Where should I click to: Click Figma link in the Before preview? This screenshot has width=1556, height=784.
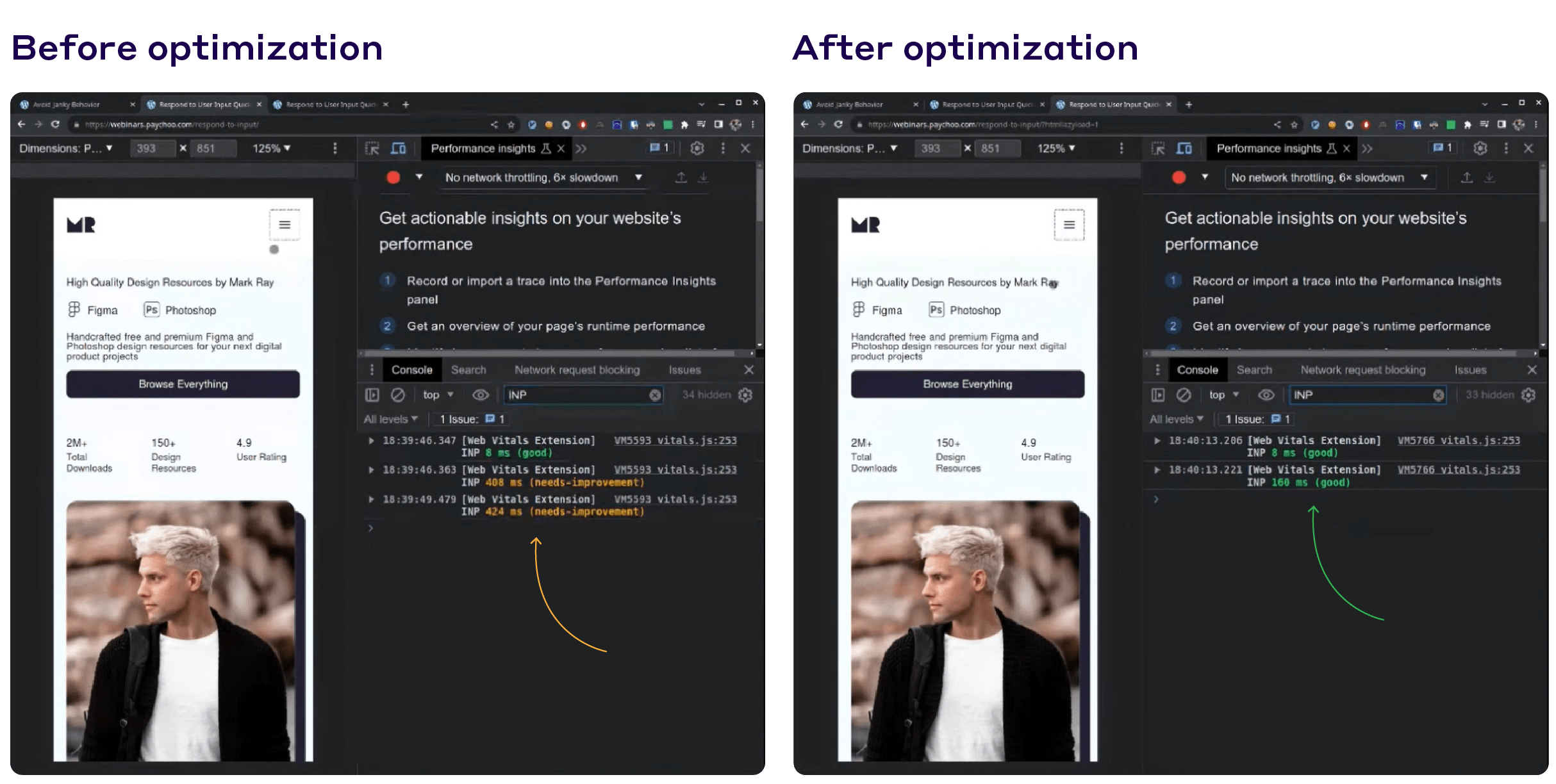point(94,310)
